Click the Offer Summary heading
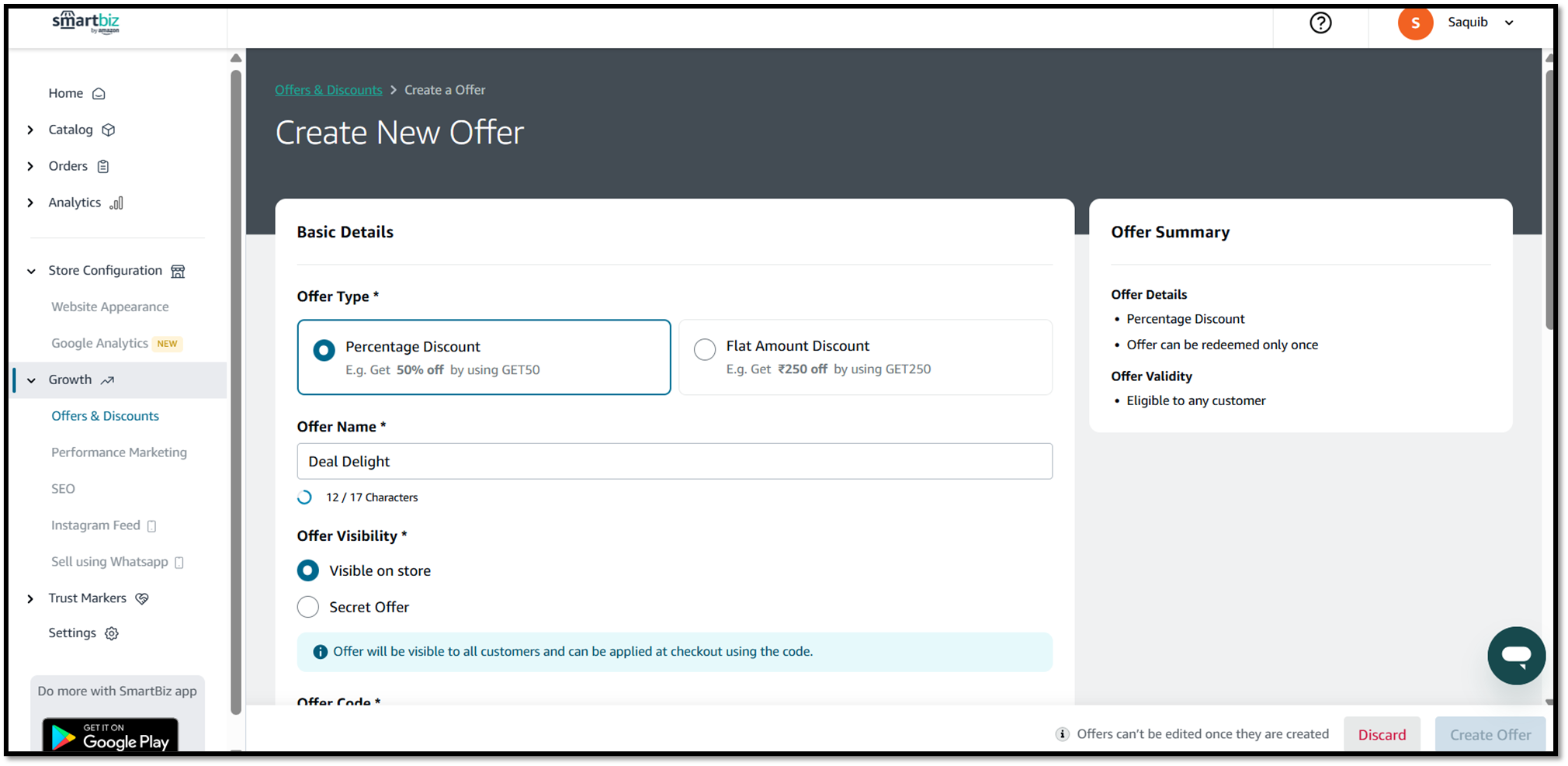 point(1170,232)
